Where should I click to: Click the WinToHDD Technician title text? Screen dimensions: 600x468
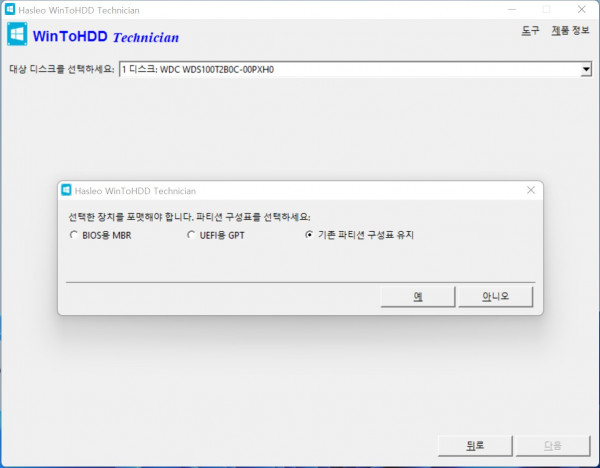[106, 37]
